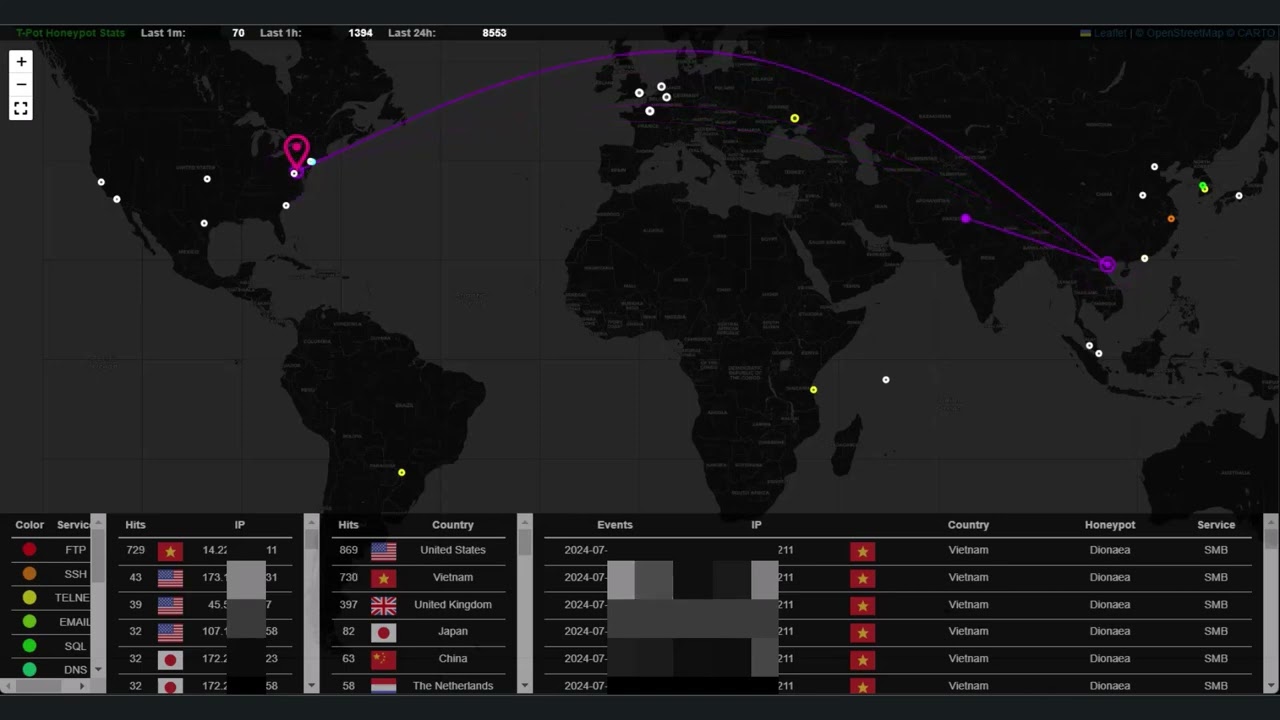Click the DNS color dot
Image resolution: width=1280 pixels, height=720 pixels.
tap(29, 669)
